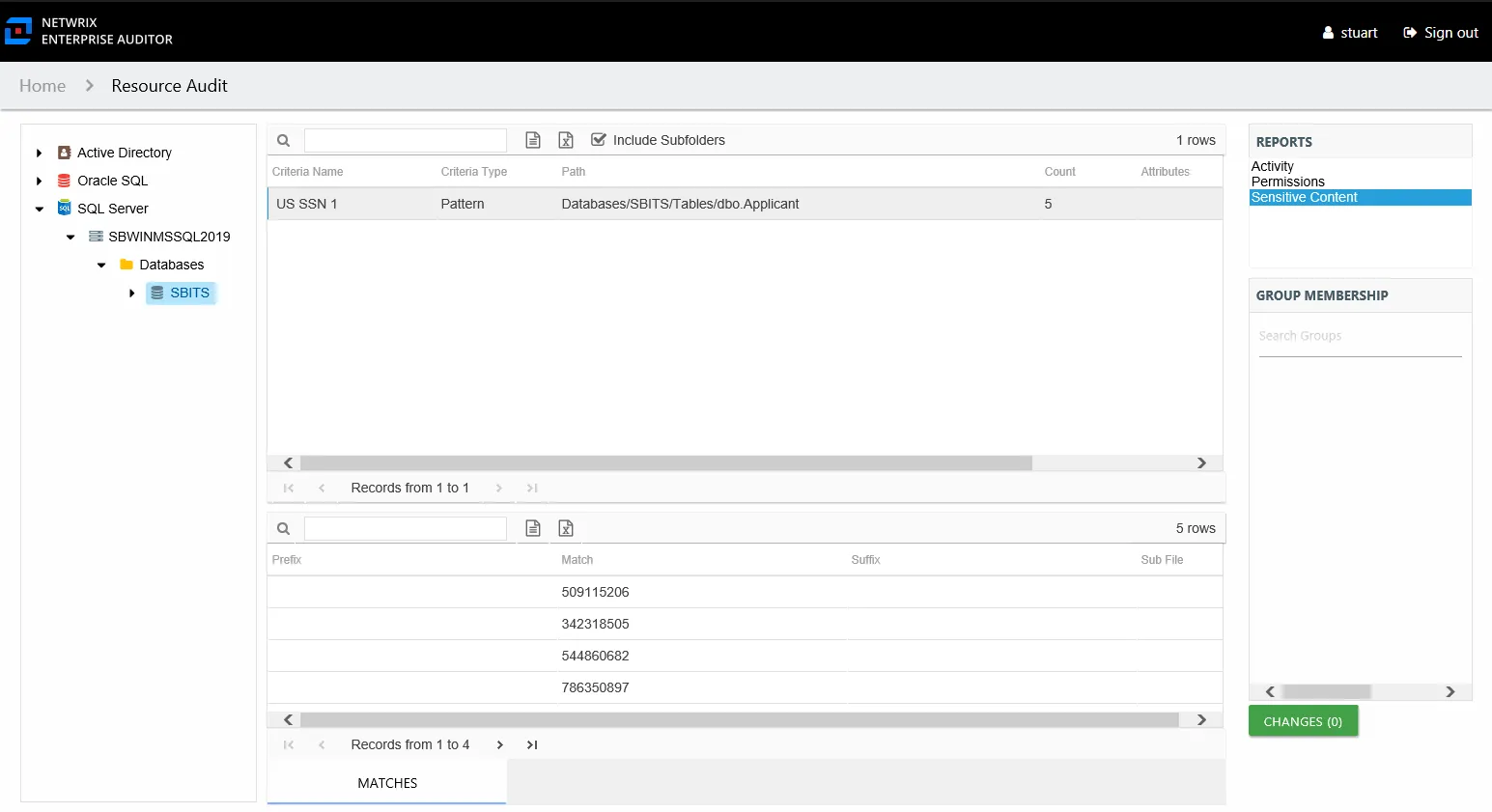Sort by Criteria Name column header

[308, 172]
